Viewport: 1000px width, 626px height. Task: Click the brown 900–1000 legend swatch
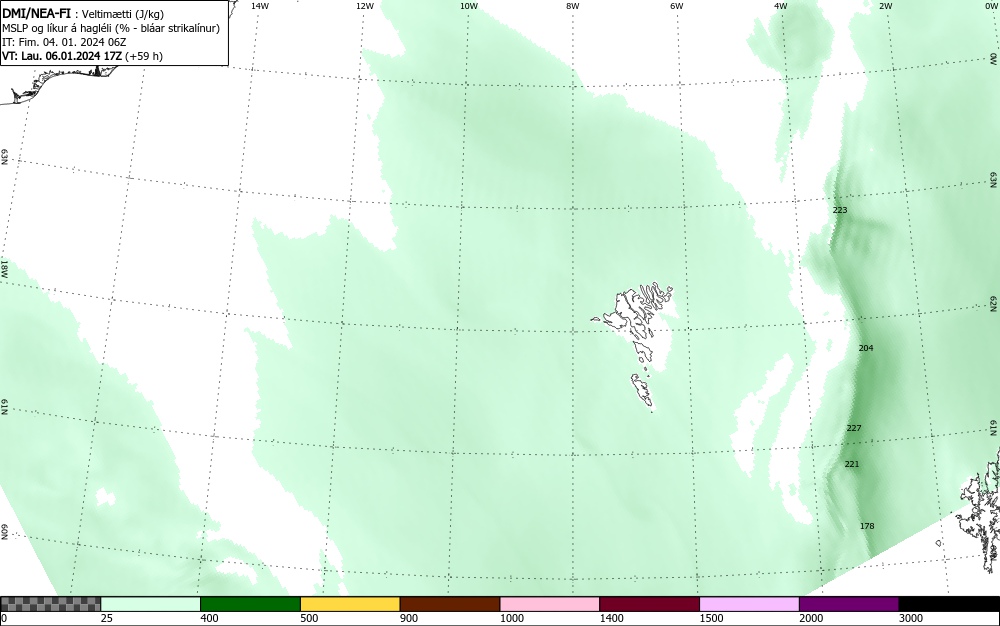[450, 604]
